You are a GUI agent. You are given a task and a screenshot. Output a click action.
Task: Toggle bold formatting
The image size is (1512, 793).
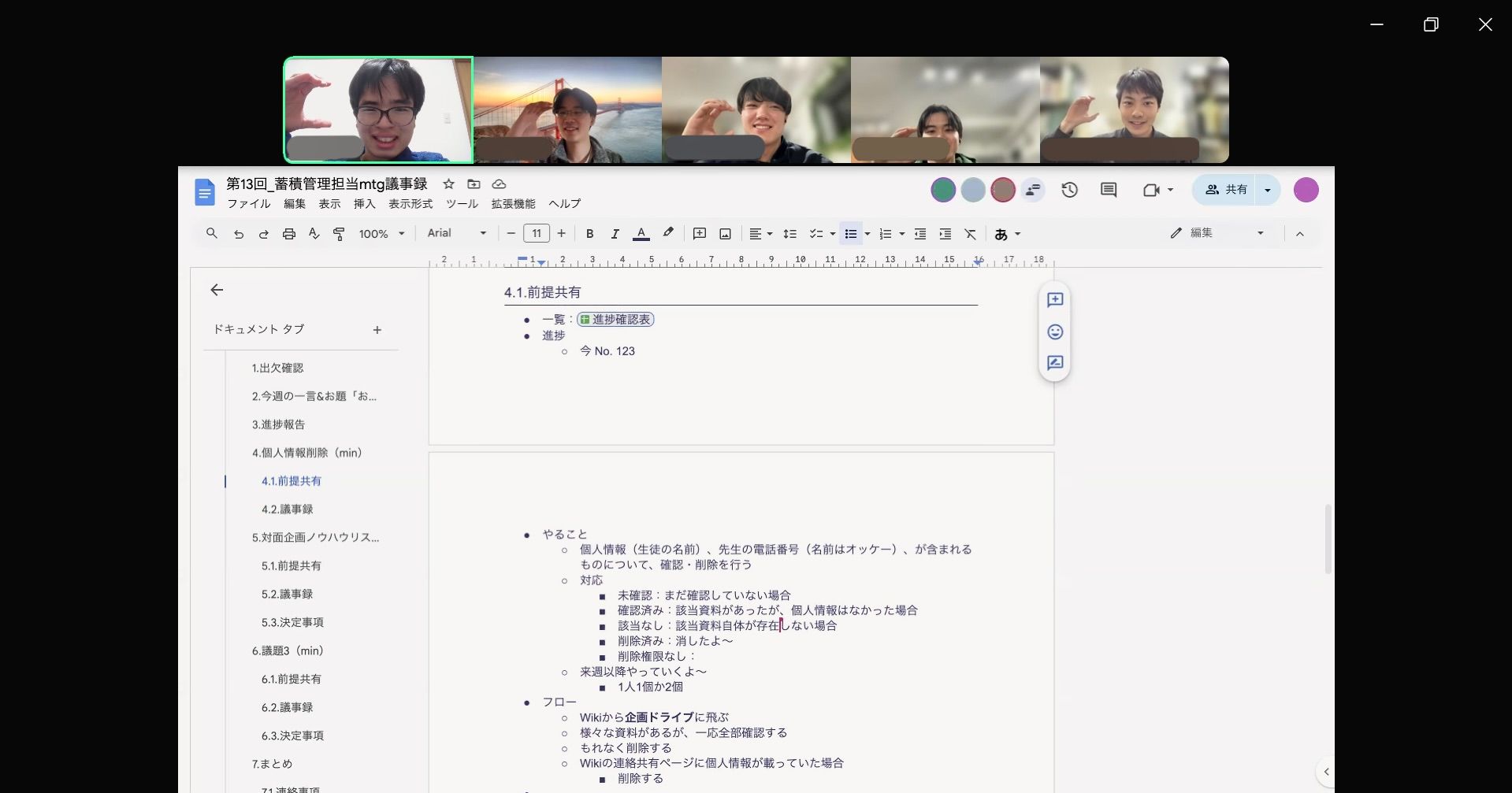point(589,234)
